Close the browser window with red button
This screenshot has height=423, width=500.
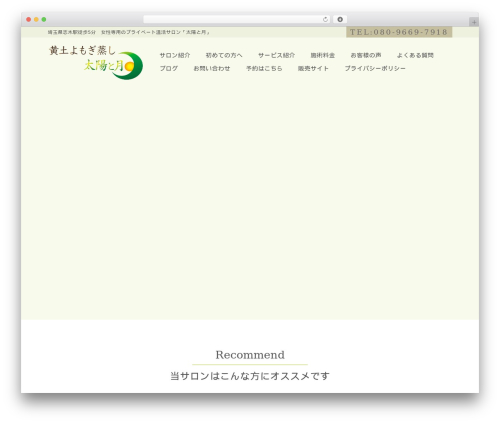point(29,19)
